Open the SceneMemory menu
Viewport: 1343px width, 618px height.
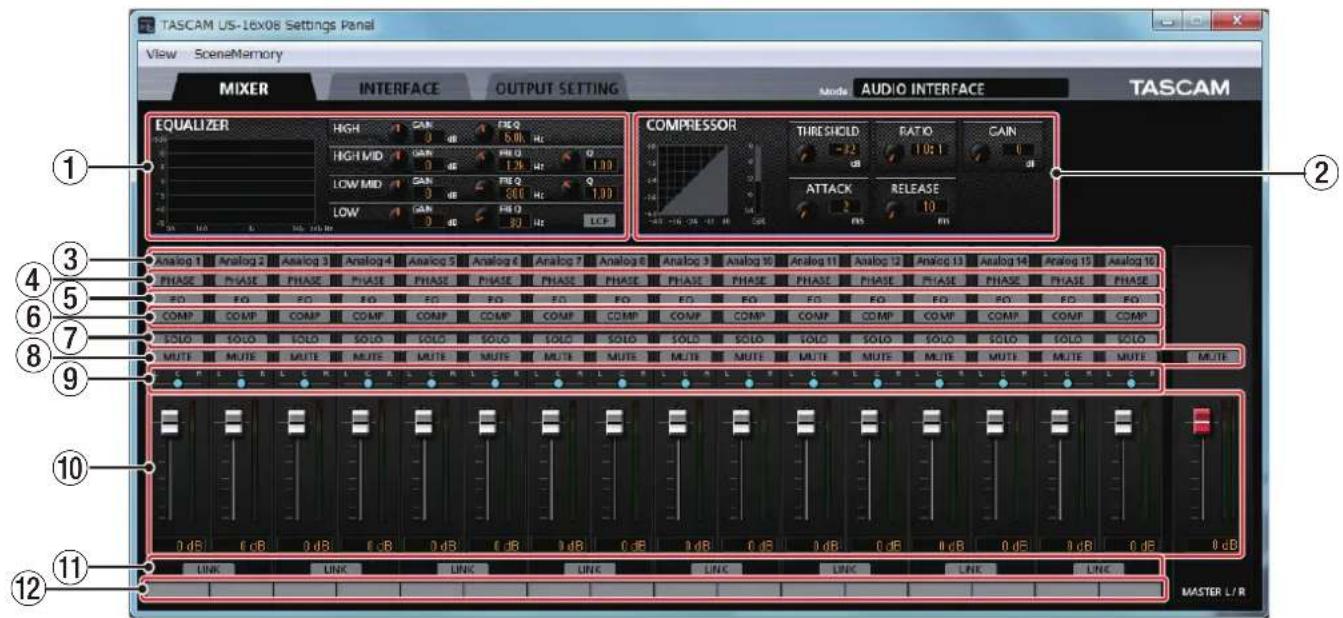pyautogui.click(x=240, y=53)
